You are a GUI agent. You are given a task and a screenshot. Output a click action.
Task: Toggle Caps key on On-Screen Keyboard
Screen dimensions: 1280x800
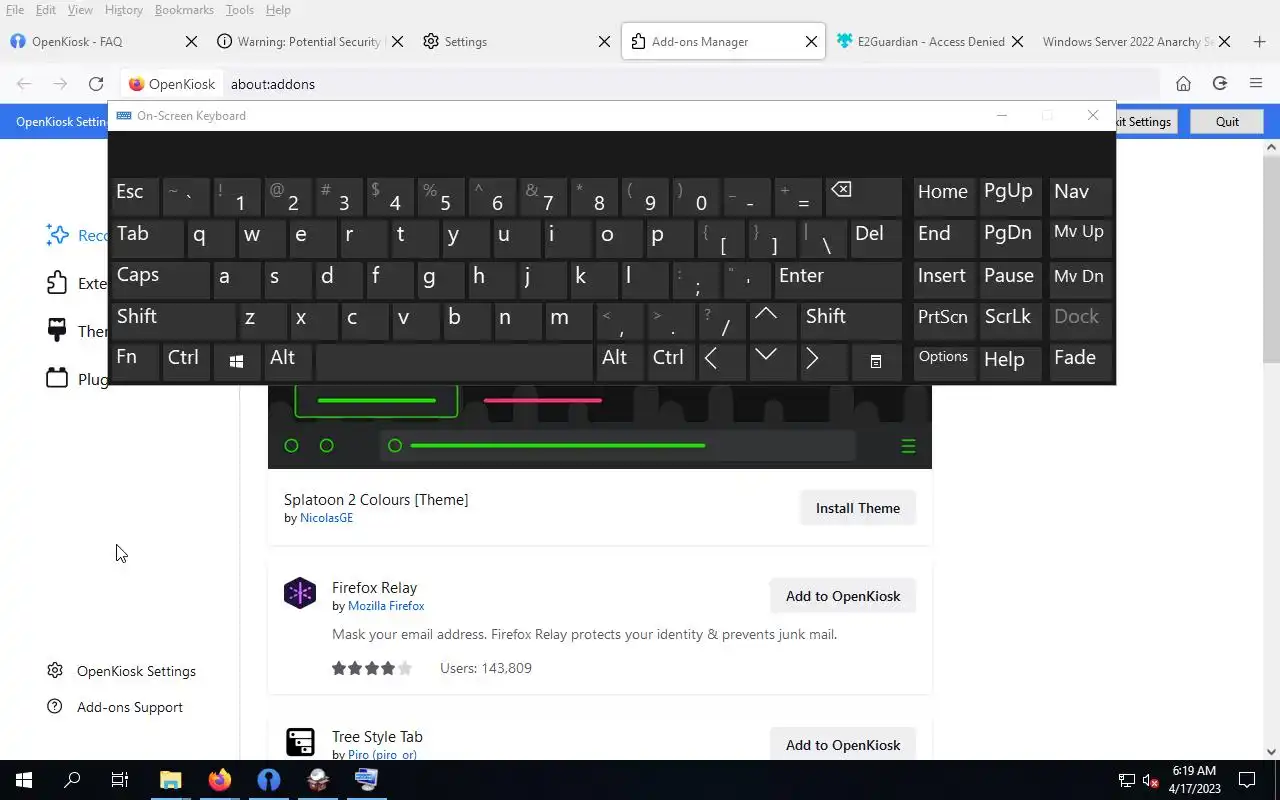160,279
